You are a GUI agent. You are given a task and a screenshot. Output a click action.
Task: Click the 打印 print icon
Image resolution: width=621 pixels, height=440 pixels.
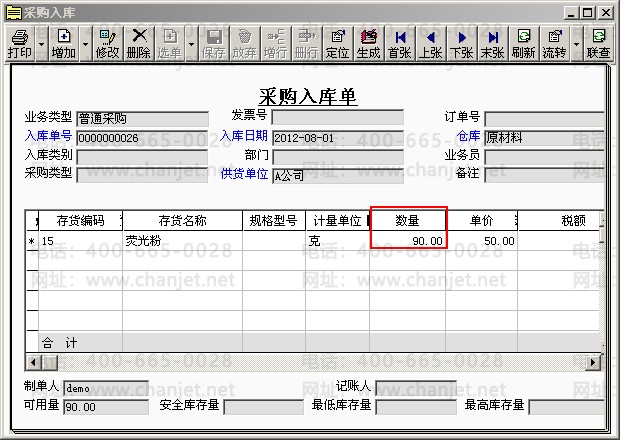[x=20, y=44]
